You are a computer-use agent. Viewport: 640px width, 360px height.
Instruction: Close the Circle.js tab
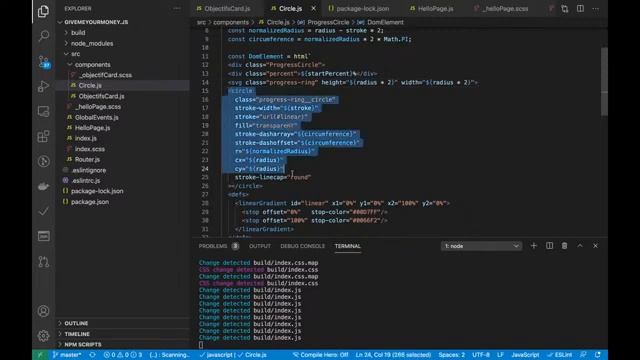[313, 8]
